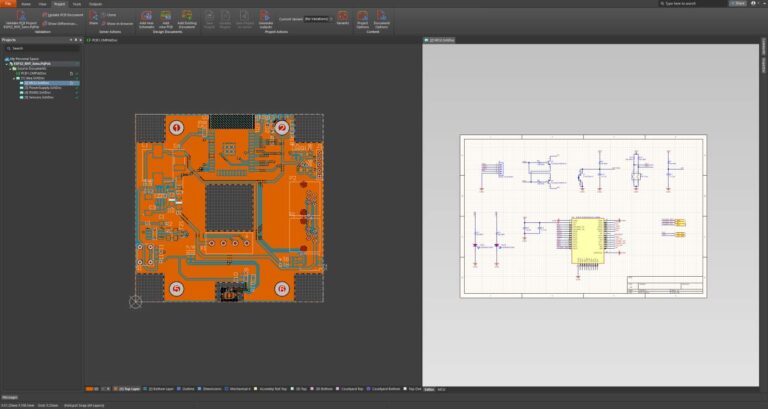Switch to the Outputs ribbon tab
This screenshot has height=409, width=768.
pyautogui.click(x=96, y=4)
